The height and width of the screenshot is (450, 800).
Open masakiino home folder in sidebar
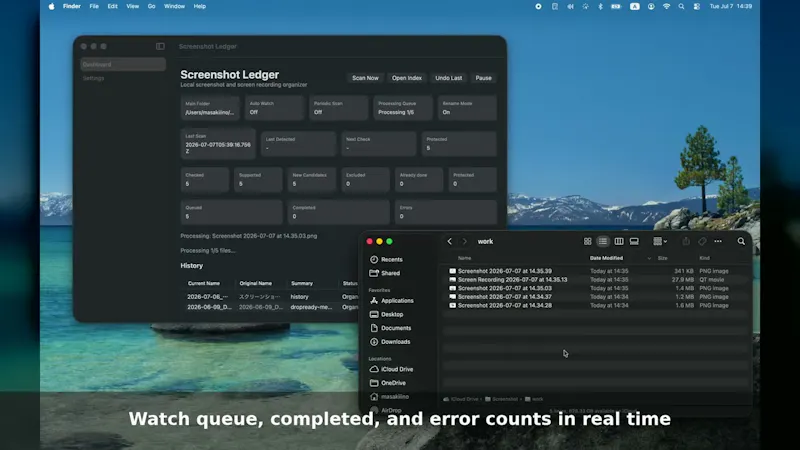pos(389,396)
